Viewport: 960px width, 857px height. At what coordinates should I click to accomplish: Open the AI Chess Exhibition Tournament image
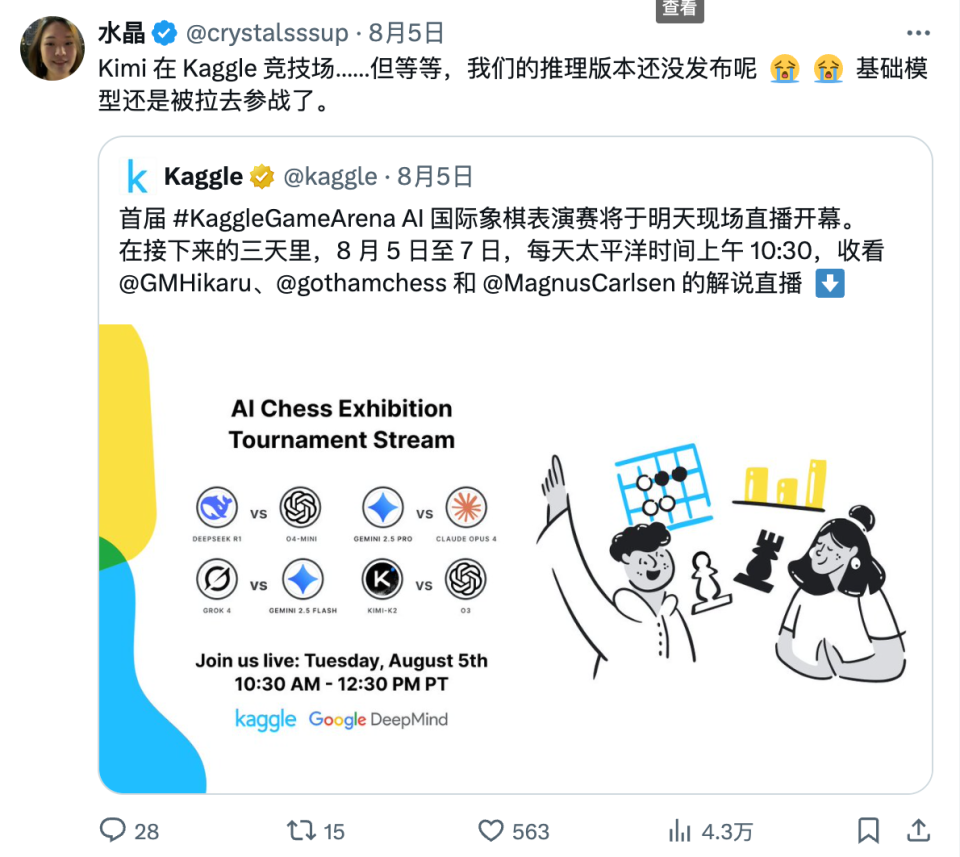pyautogui.click(x=515, y=558)
